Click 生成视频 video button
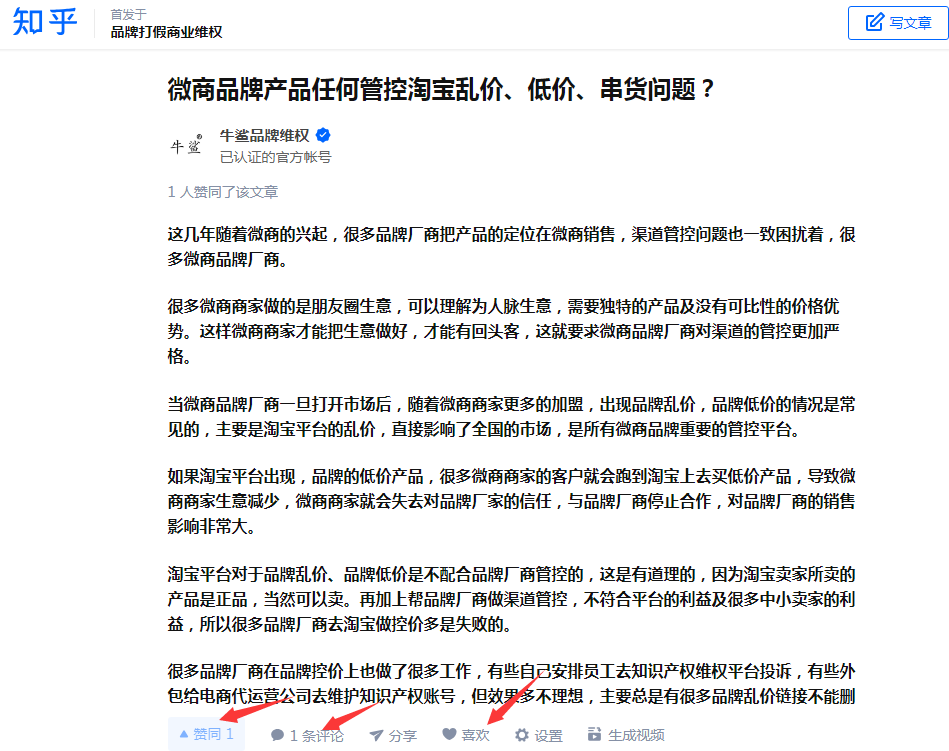949x751 pixels. point(626,735)
